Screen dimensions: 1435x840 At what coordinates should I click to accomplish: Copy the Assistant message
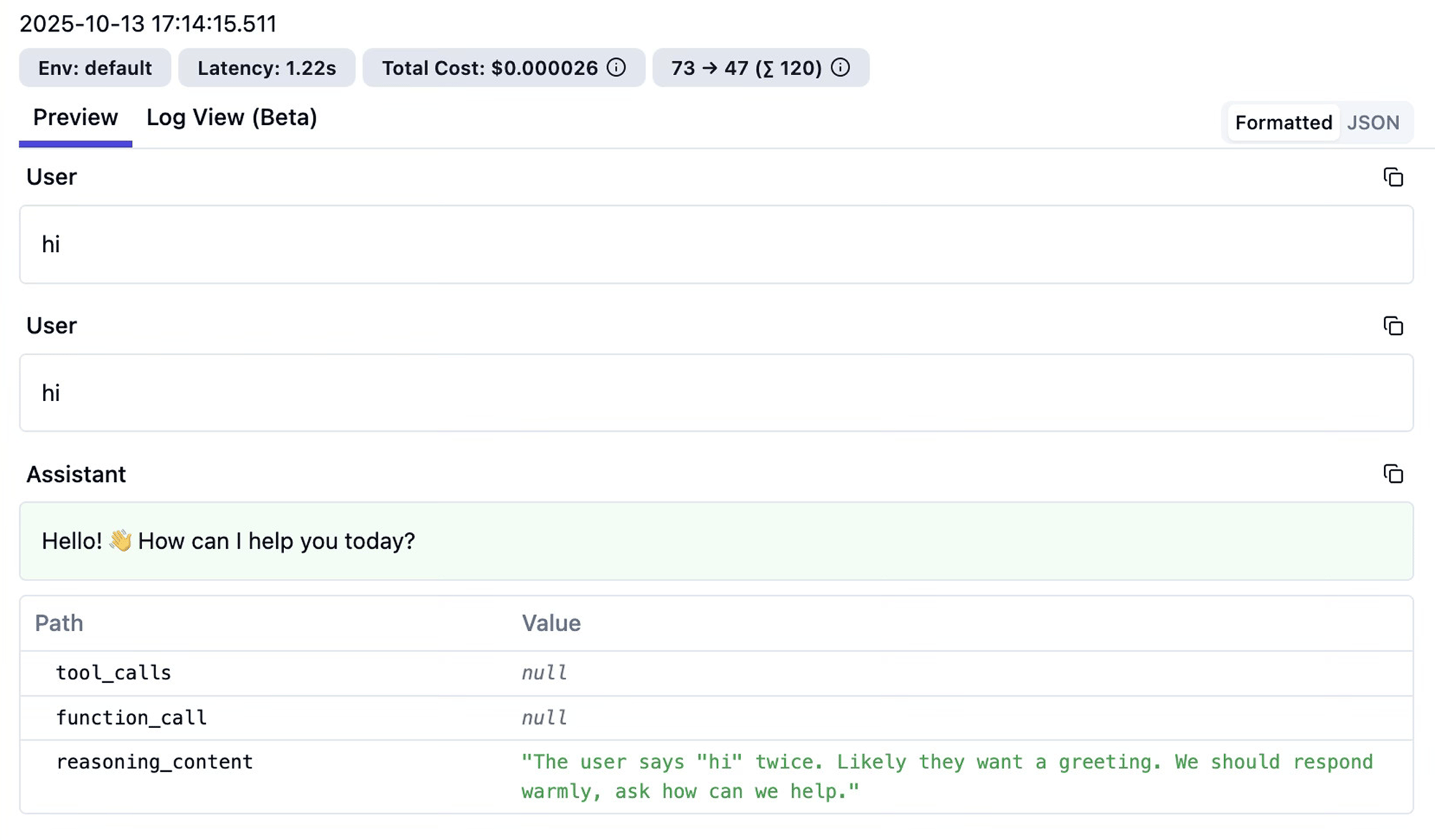pyautogui.click(x=1393, y=474)
